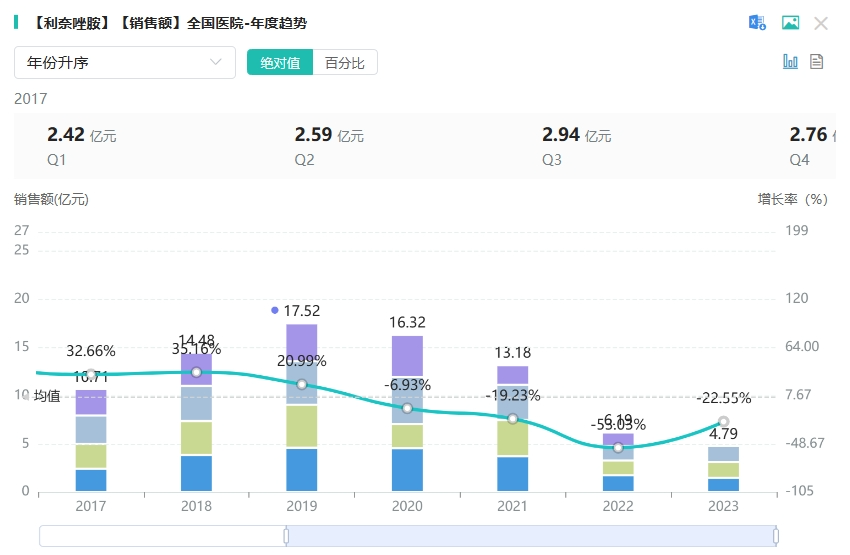Click the 2017 growth rate line point
The image size is (850, 555).
click(x=91, y=374)
